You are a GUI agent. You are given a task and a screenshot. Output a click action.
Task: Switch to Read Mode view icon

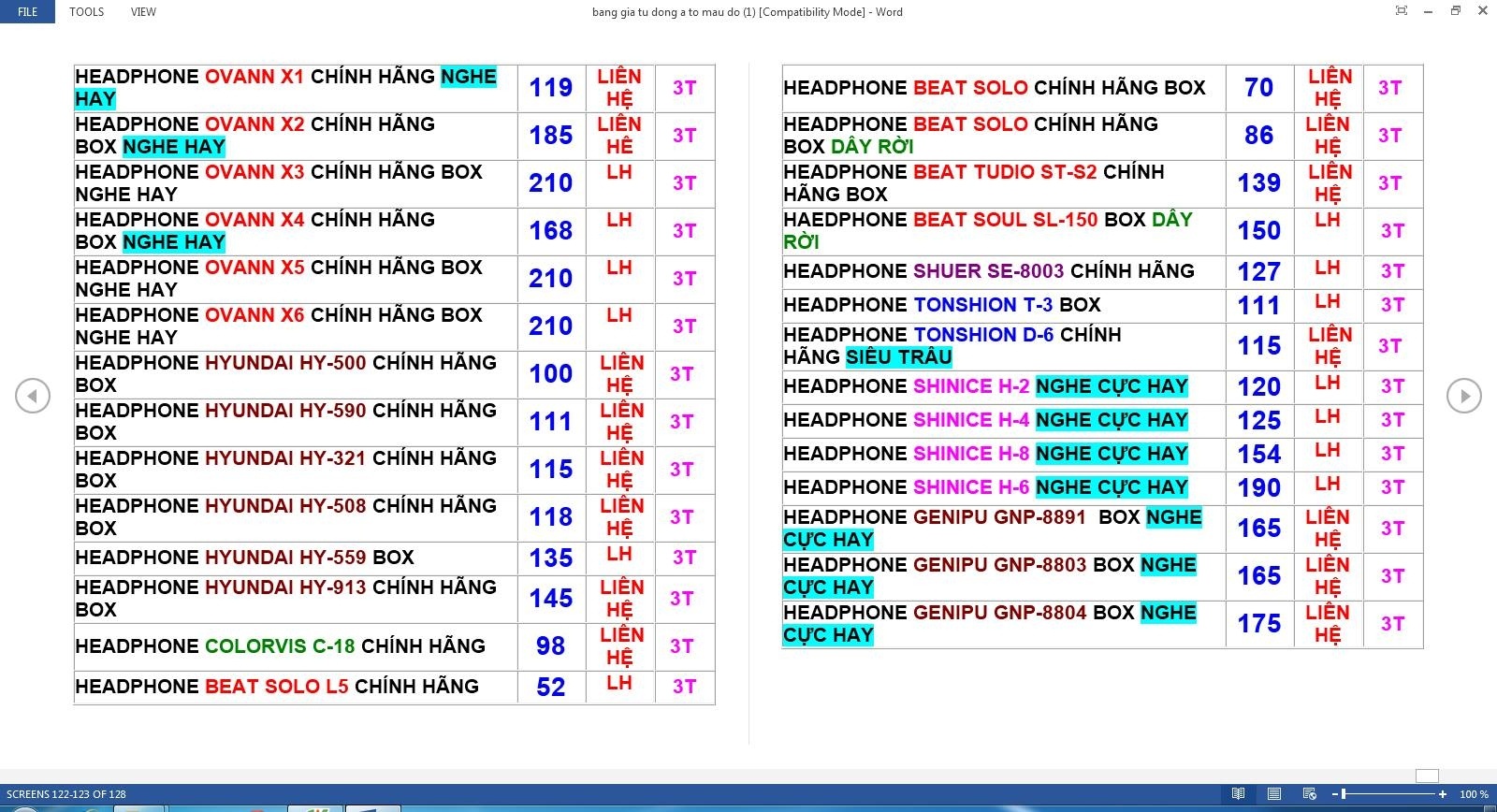[x=1238, y=794]
